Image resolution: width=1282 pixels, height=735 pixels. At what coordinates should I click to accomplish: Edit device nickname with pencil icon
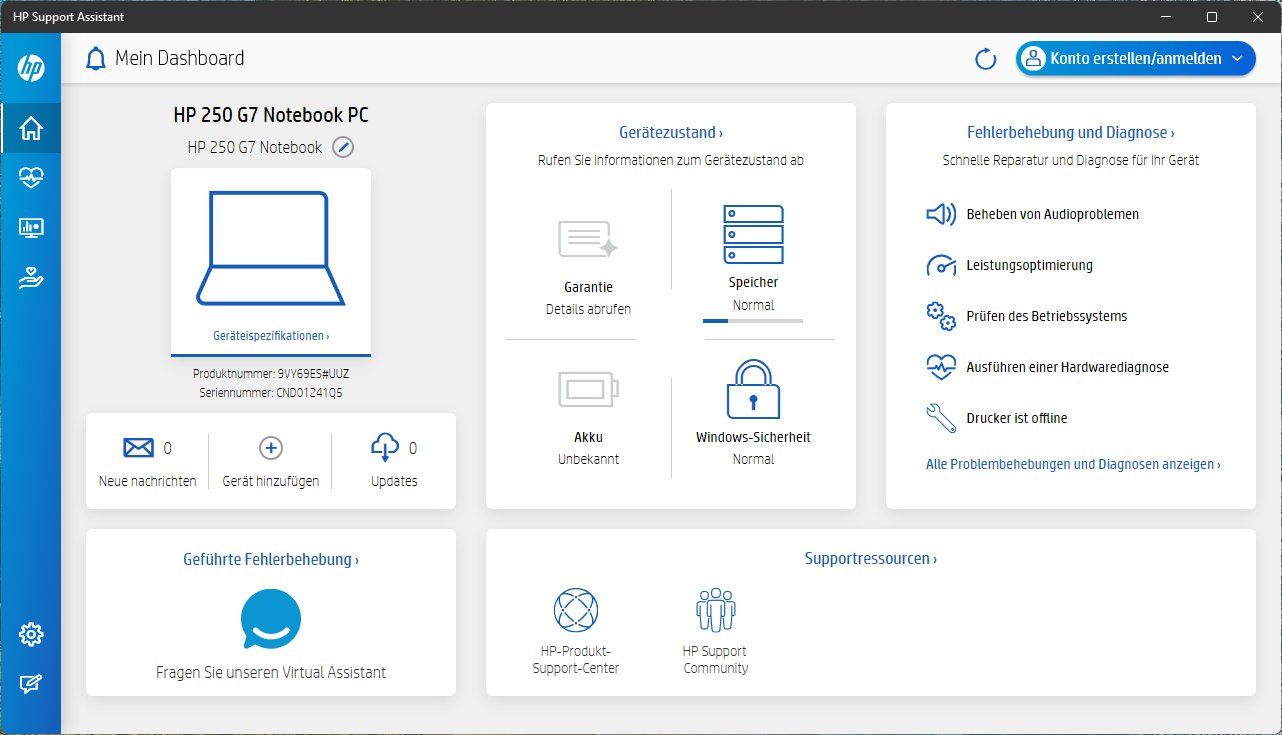pyautogui.click(x=343, y=147)
